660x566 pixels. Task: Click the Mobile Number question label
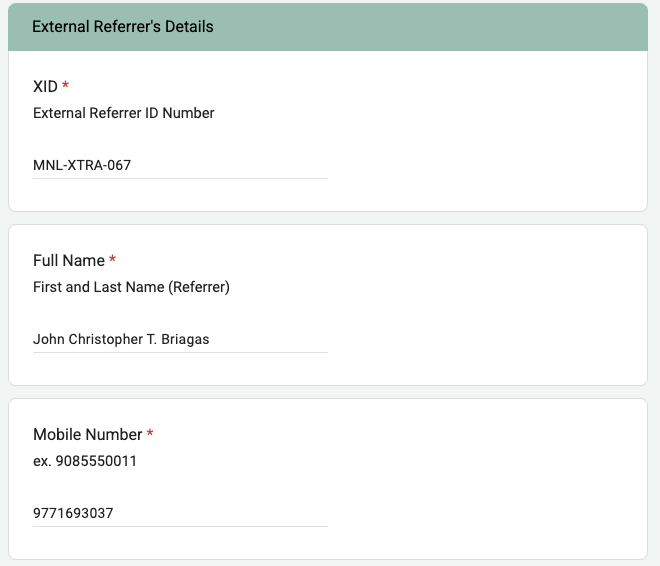[x=88, y=434]
